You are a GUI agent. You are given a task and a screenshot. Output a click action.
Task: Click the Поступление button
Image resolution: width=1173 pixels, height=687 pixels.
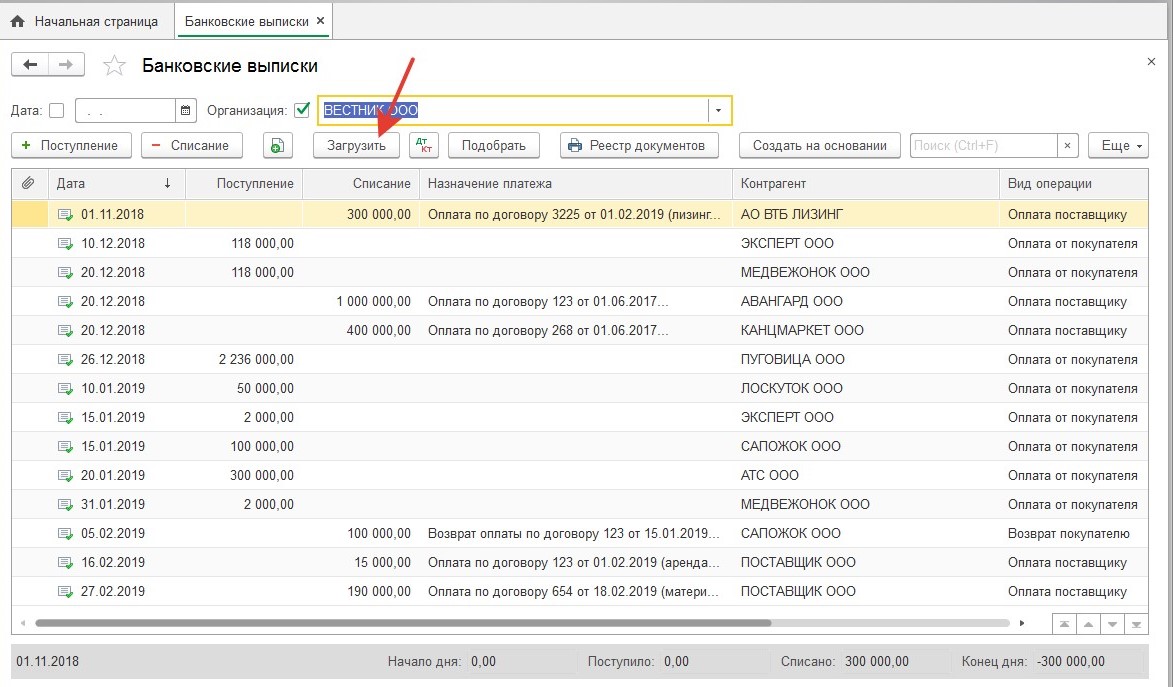pos(71,145)
